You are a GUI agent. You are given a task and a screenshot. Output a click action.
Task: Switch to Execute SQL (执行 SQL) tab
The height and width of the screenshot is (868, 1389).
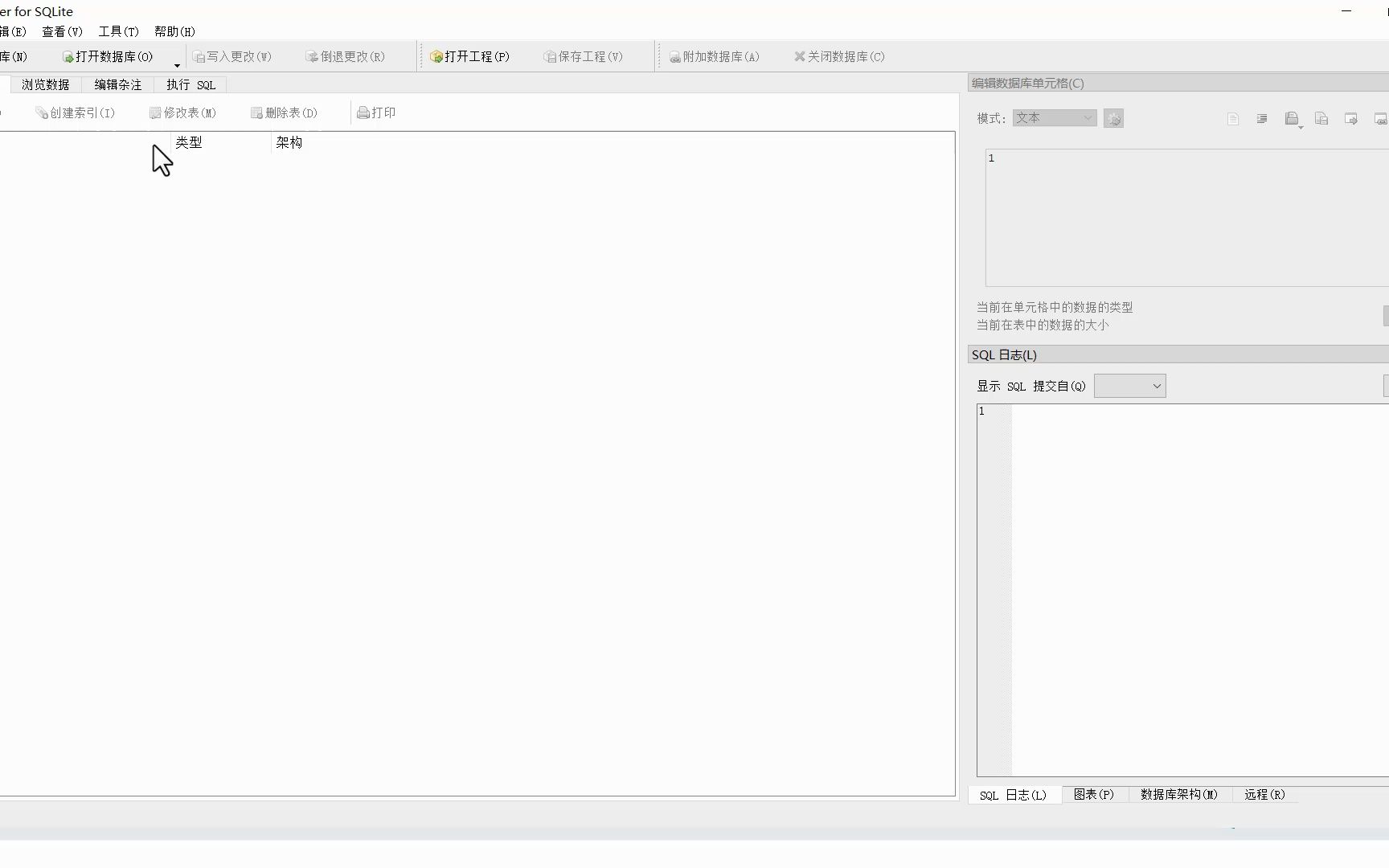click(x=191, y=84)
